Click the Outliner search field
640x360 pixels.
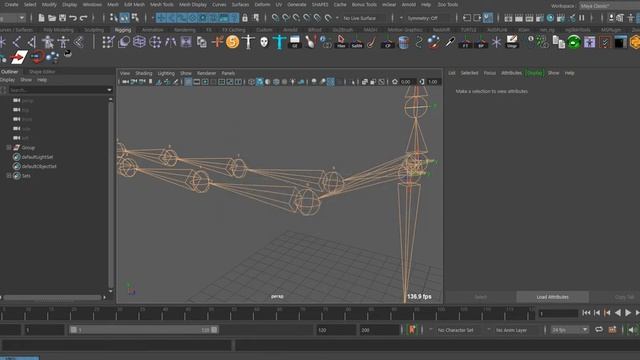60,90
